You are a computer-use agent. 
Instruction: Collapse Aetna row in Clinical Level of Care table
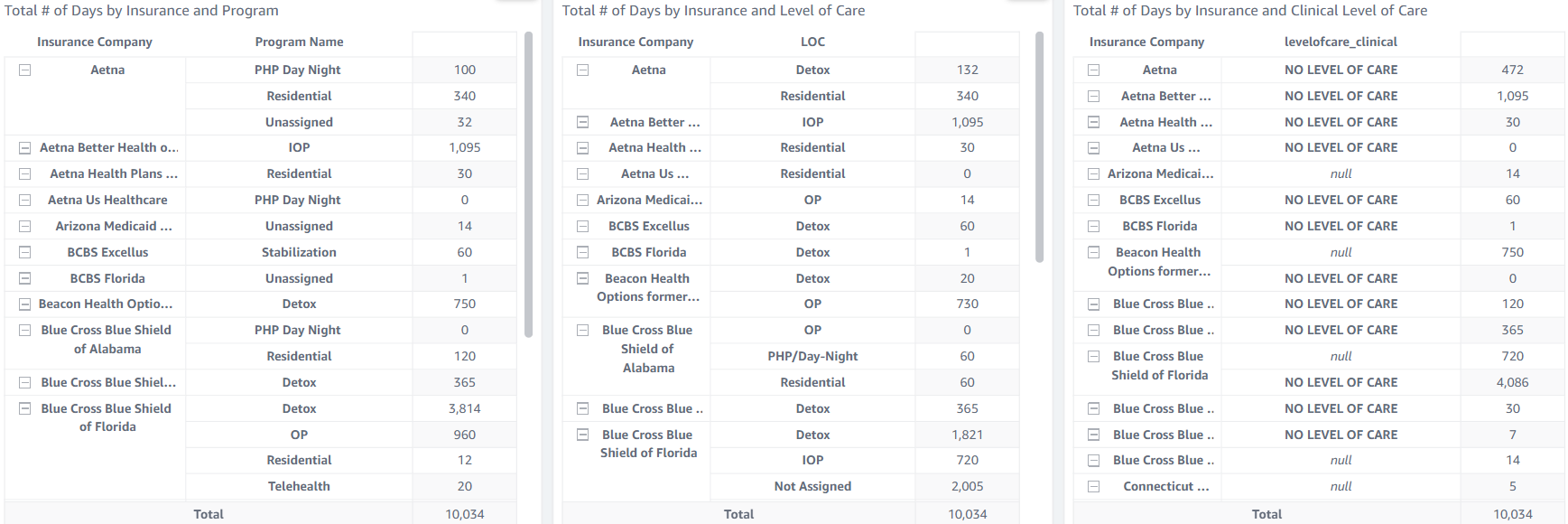pos(1094,70)
